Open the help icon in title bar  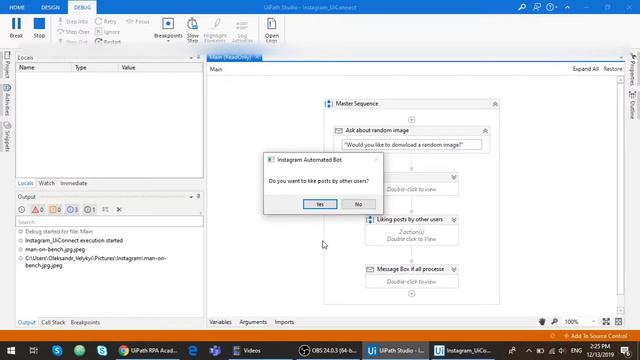[551, 7]
